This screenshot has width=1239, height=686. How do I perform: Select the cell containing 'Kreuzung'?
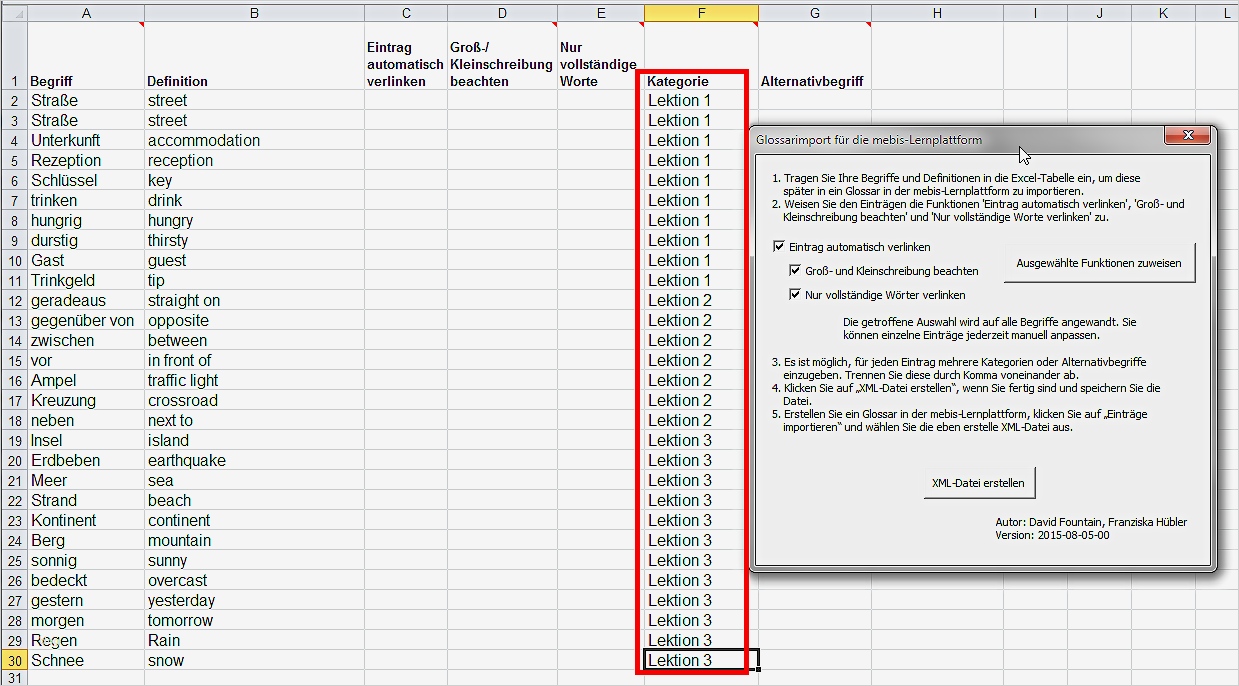click(86, 400)
